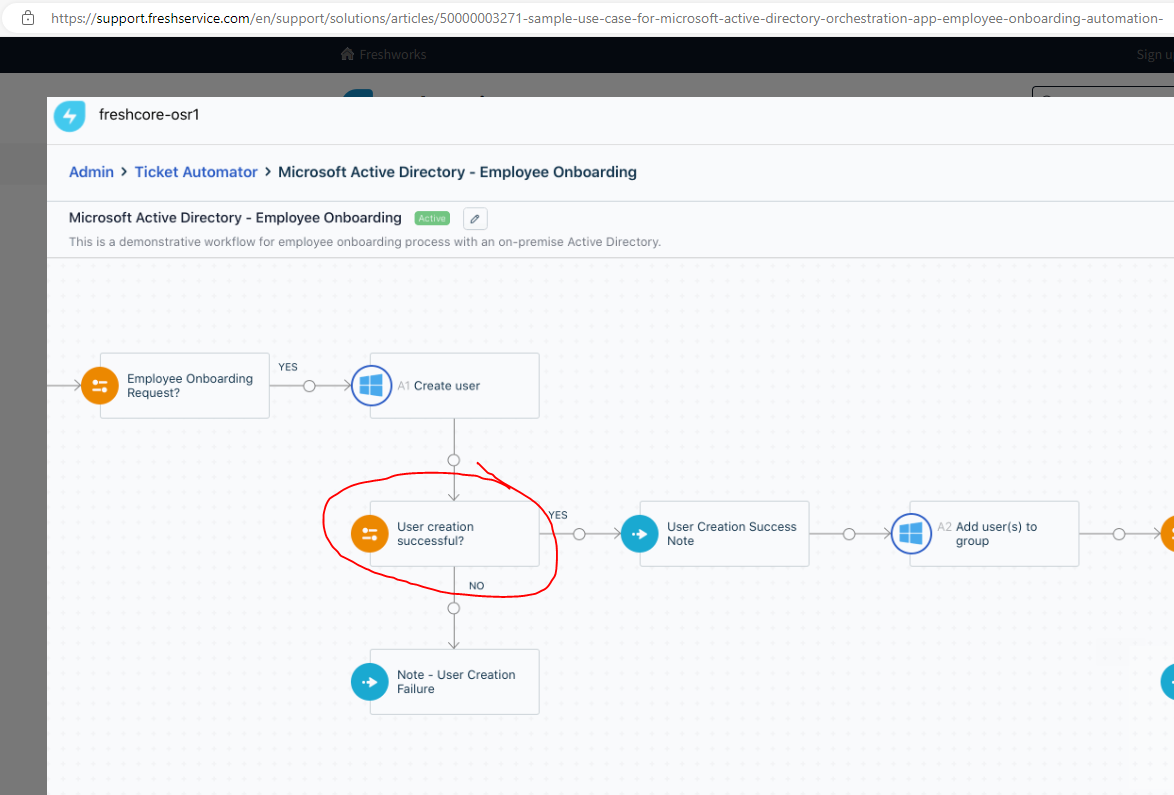The width and height of the screenshot is (1174, 795).
Task: Open the Ticket Automator breadcrumb link
Action: tap(196, 172)
